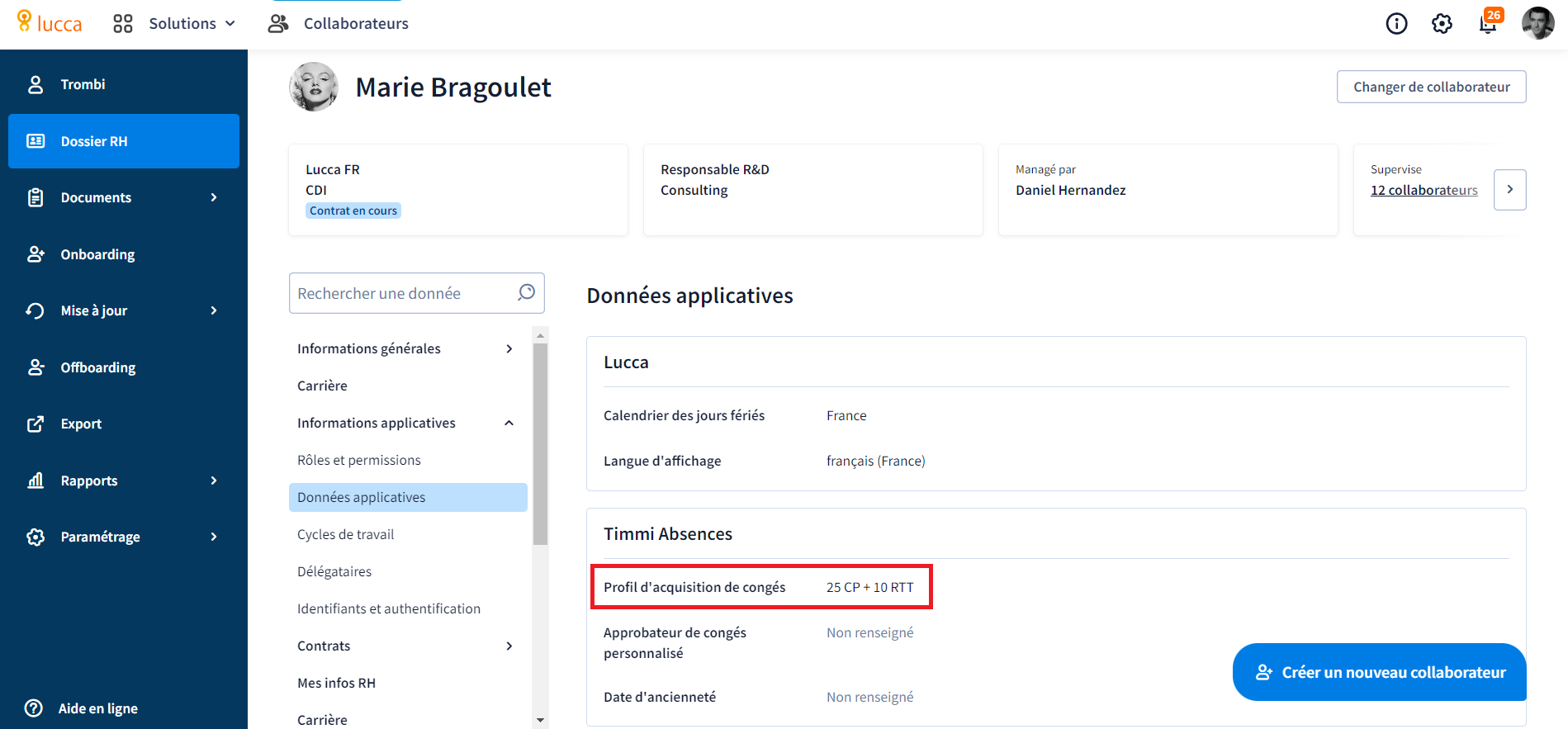View notifications bell with 26 badge
Screen dimensions: 1568x729
pyautogui.click(x=1490, y=21)
